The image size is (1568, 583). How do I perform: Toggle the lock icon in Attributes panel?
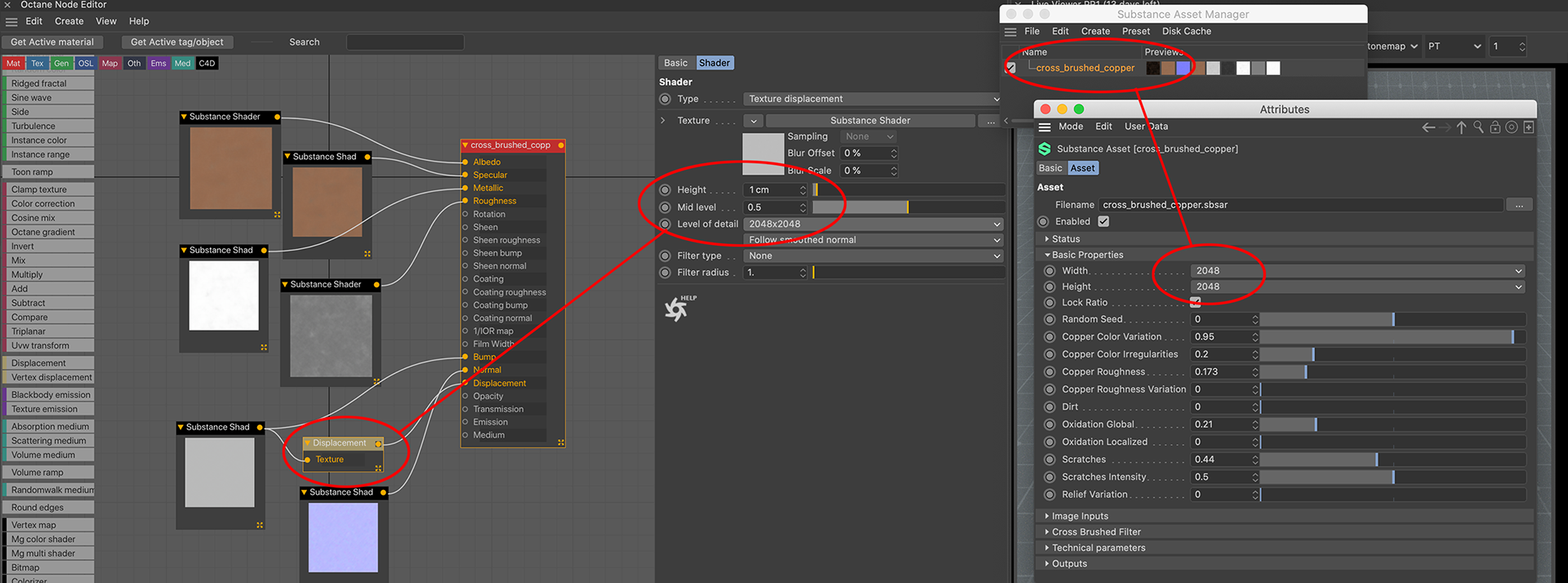pyautogui.click(x=1494, y=127)
